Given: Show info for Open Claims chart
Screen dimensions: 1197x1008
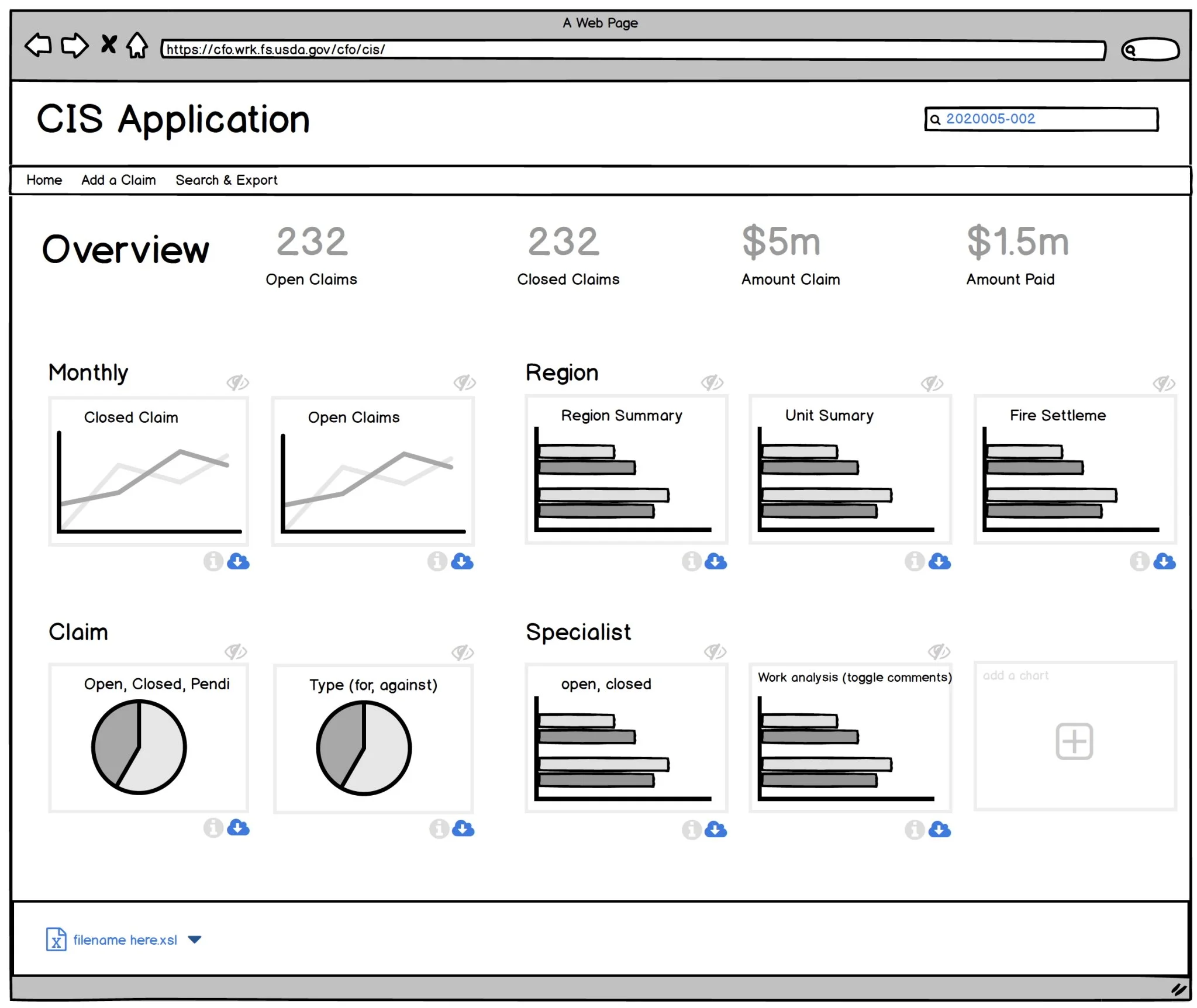Looking at the screenshot, I should 437,561.
